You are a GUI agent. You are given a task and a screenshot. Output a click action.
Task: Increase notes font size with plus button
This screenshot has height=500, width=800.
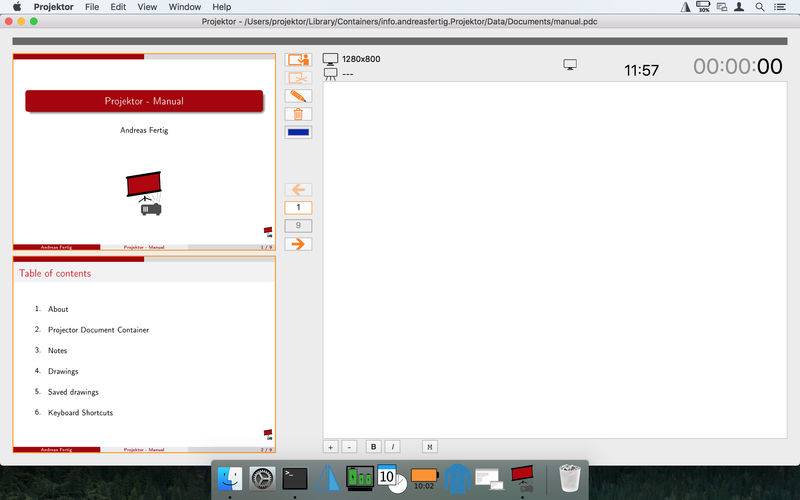[331, 447]
